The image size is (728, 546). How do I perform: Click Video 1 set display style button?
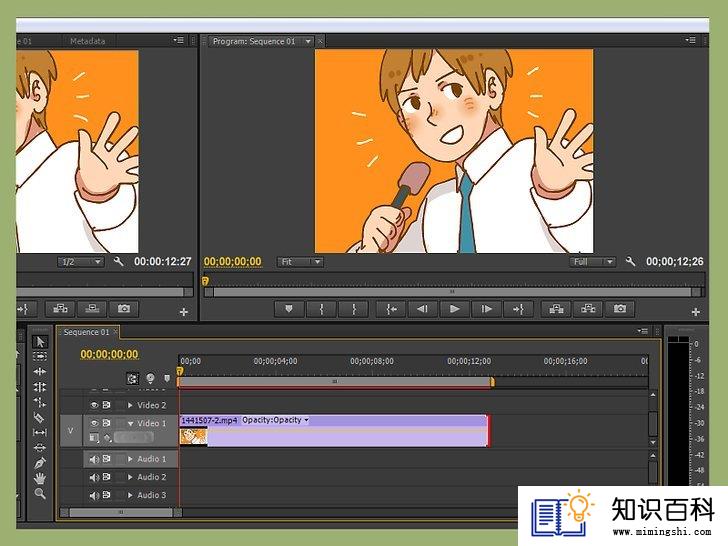(94, 438)
